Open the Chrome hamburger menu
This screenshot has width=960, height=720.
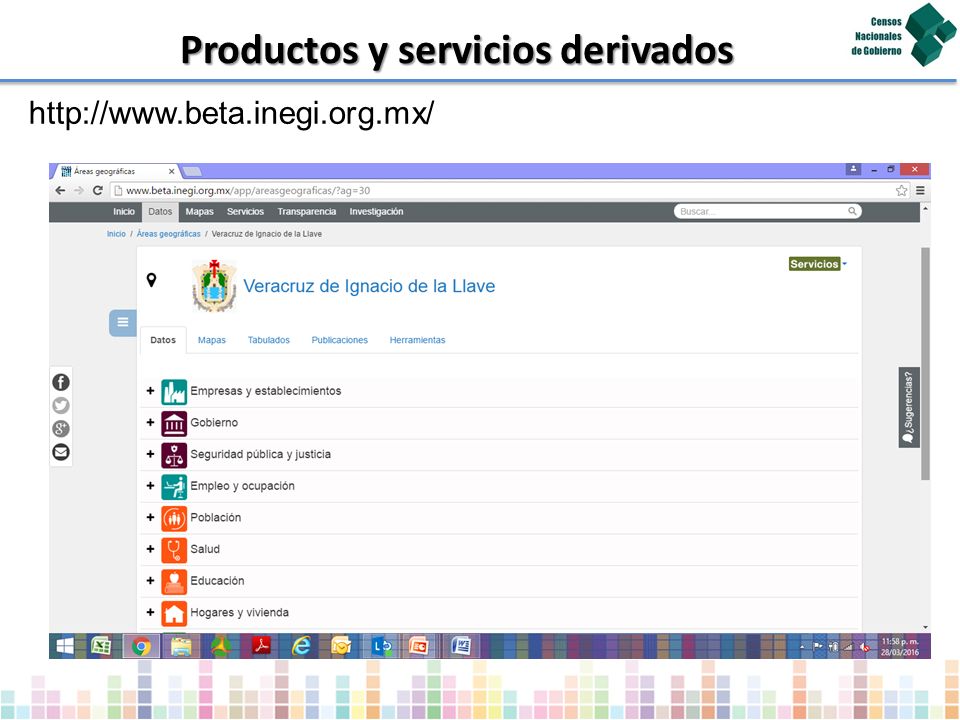920,190
